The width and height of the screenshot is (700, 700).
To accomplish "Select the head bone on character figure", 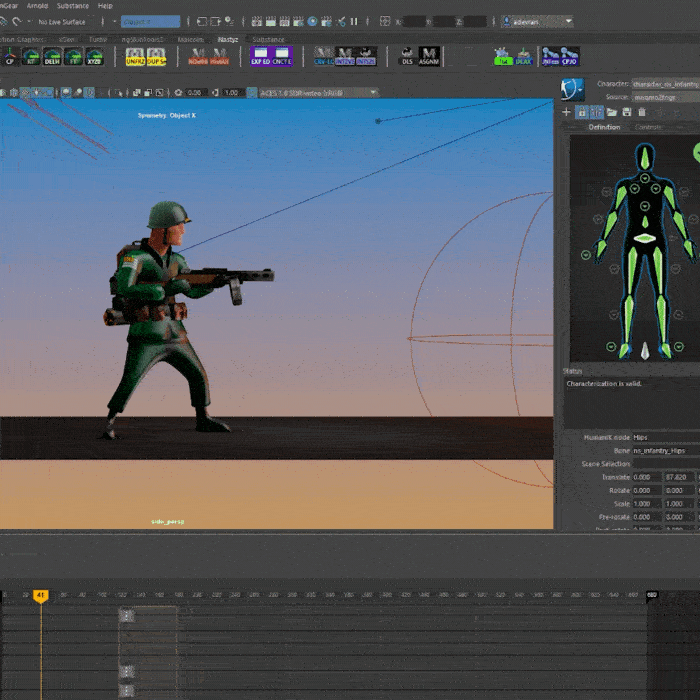I will [645, 158].
